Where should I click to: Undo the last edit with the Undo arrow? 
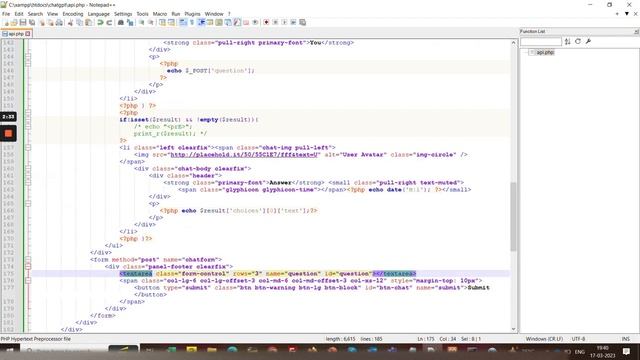pos(100,22)
